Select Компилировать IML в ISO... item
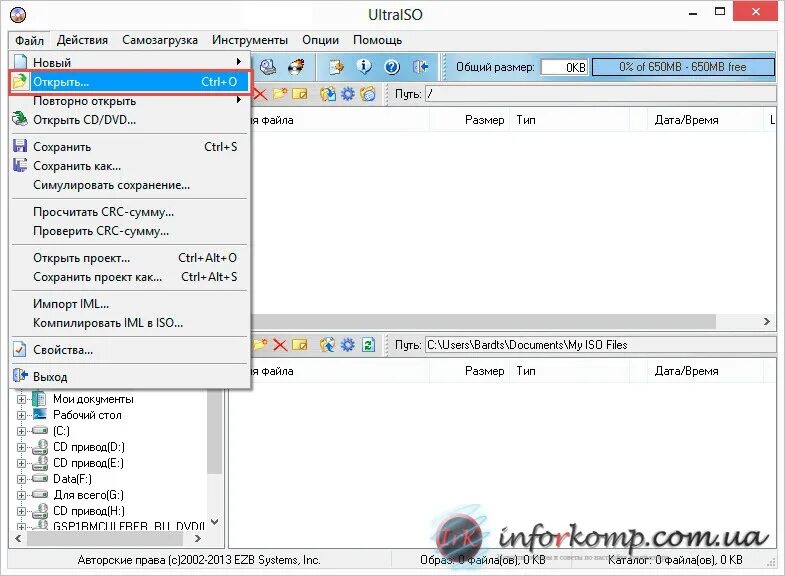The width and height of the screenshot is (785, 576). [129, 323]
